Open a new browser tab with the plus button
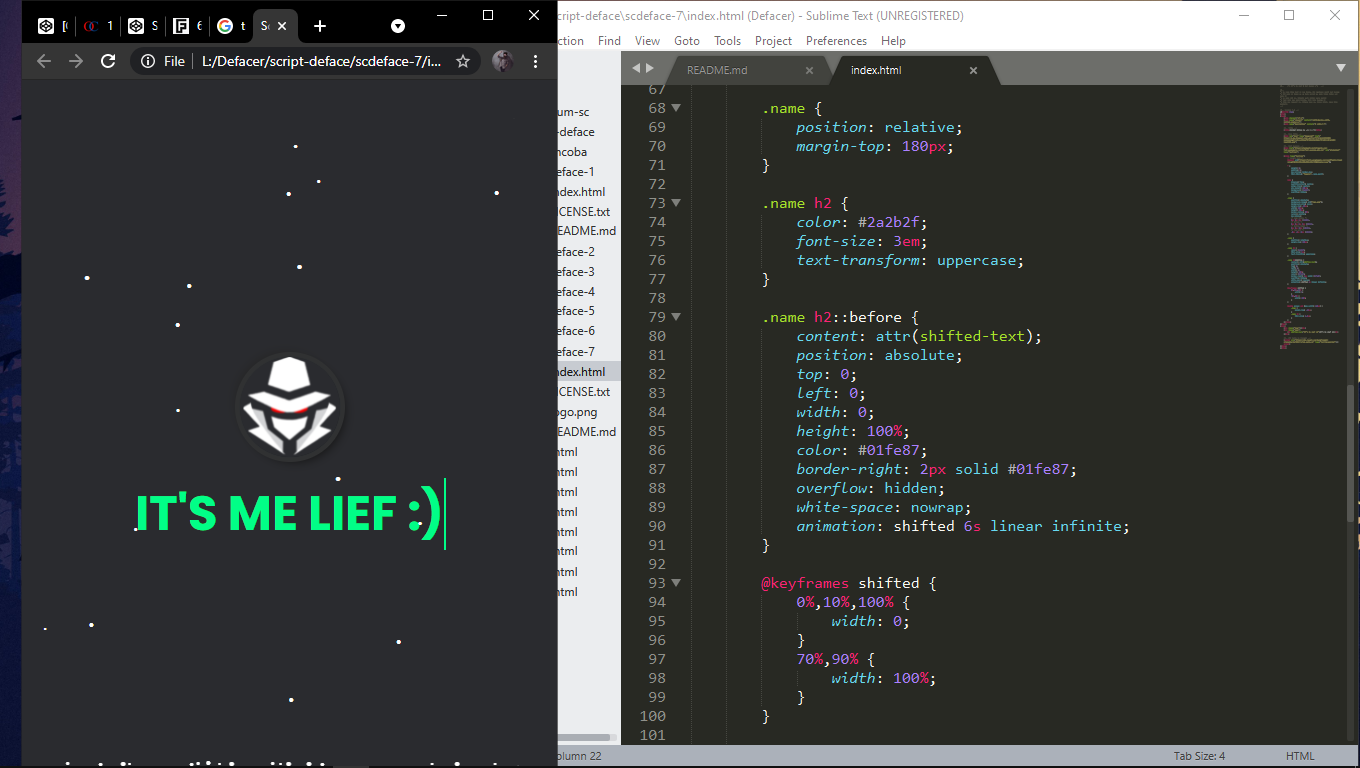1360x768 pixels. click(x=318, y=27)
